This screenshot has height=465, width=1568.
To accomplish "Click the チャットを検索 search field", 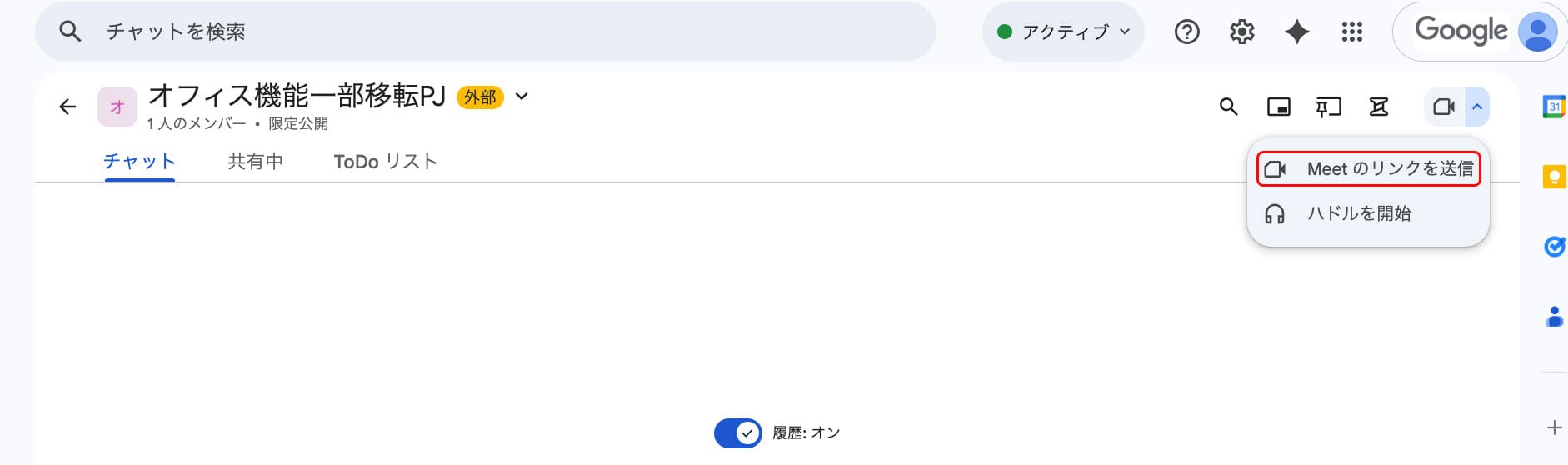I will tap(483, 32).
